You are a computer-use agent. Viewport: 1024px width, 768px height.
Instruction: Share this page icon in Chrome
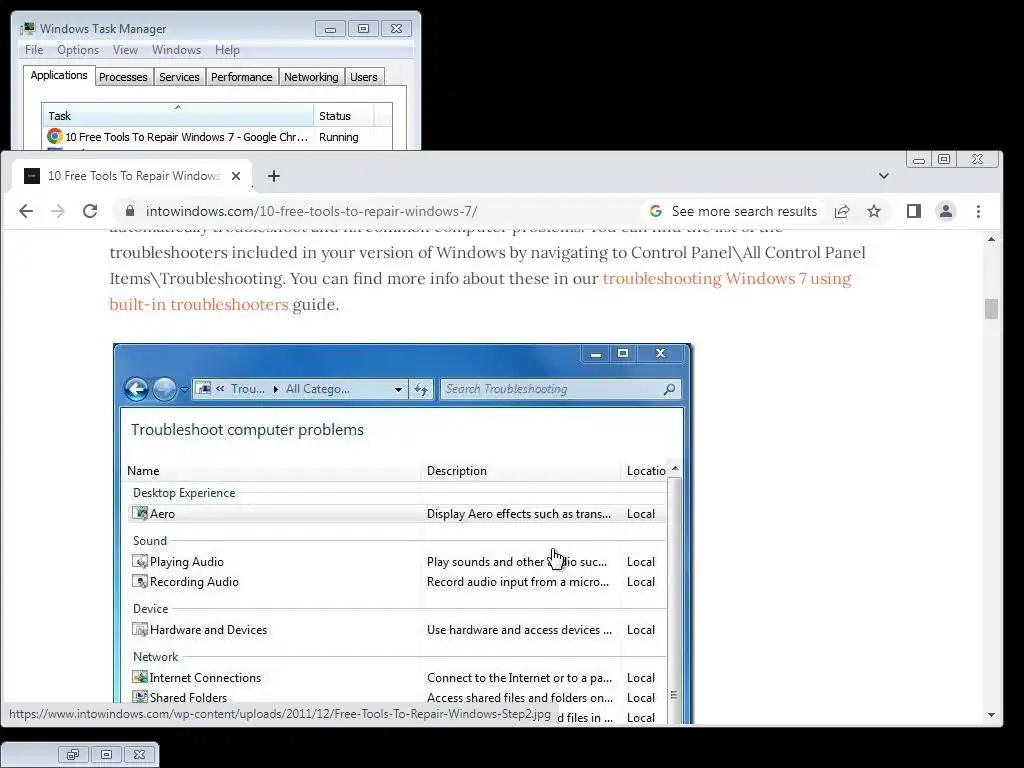pos(842,211)
